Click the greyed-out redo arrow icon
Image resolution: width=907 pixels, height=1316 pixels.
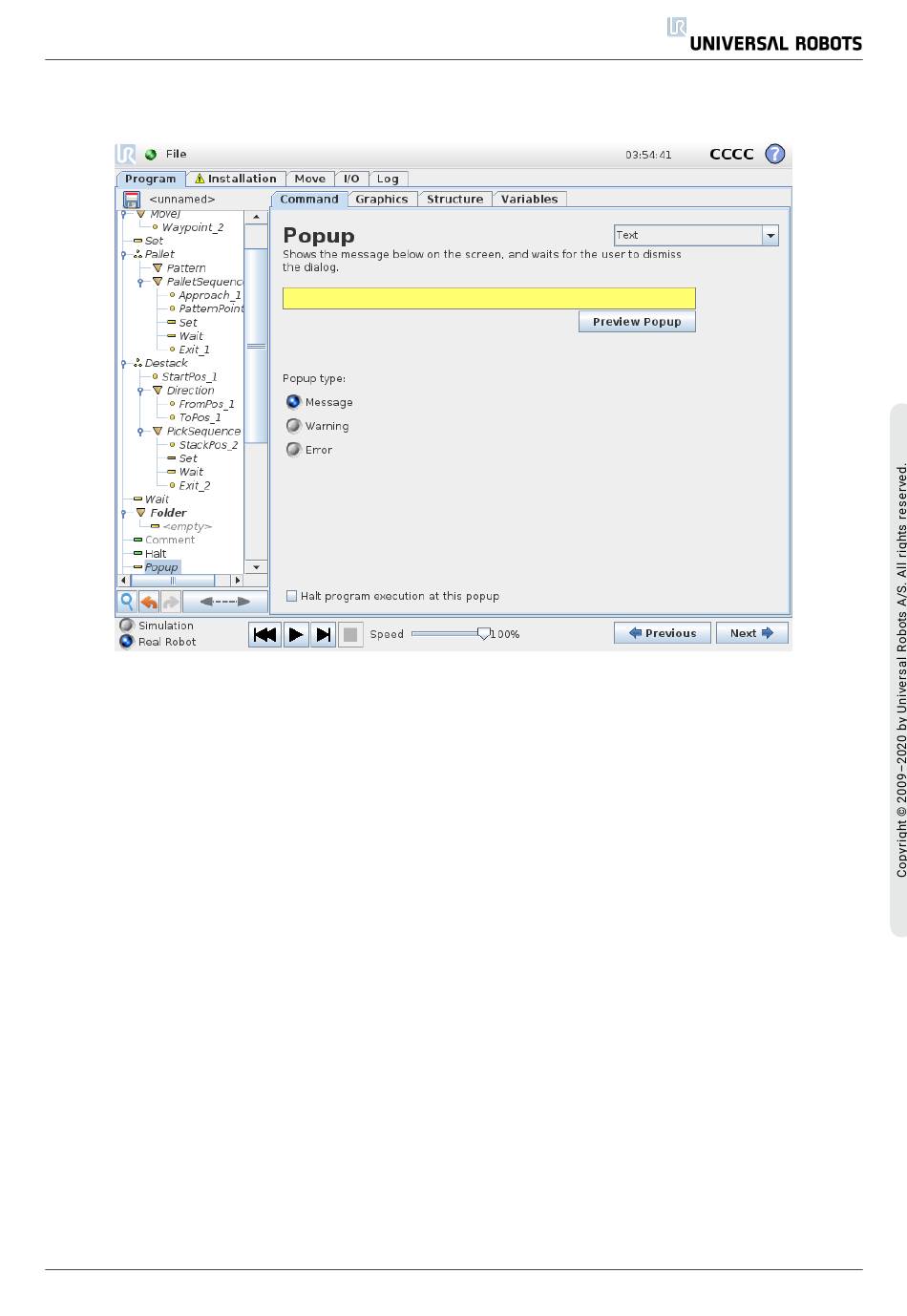click(170, 602)
